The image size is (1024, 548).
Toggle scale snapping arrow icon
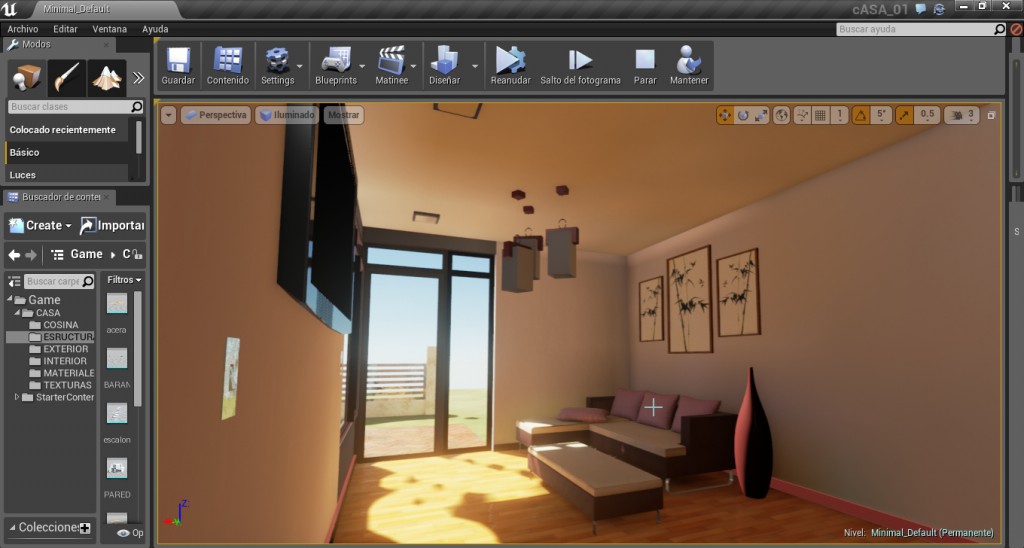click(904, 116)
